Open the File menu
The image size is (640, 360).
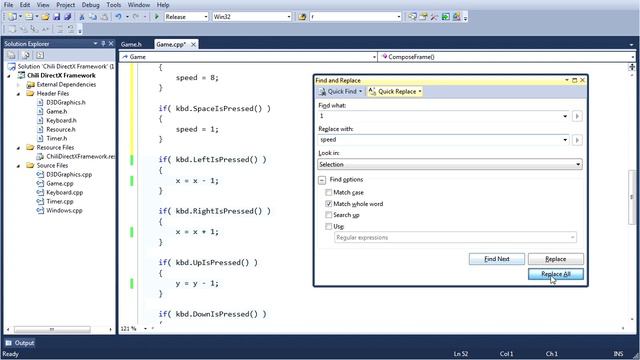(8, 5)
